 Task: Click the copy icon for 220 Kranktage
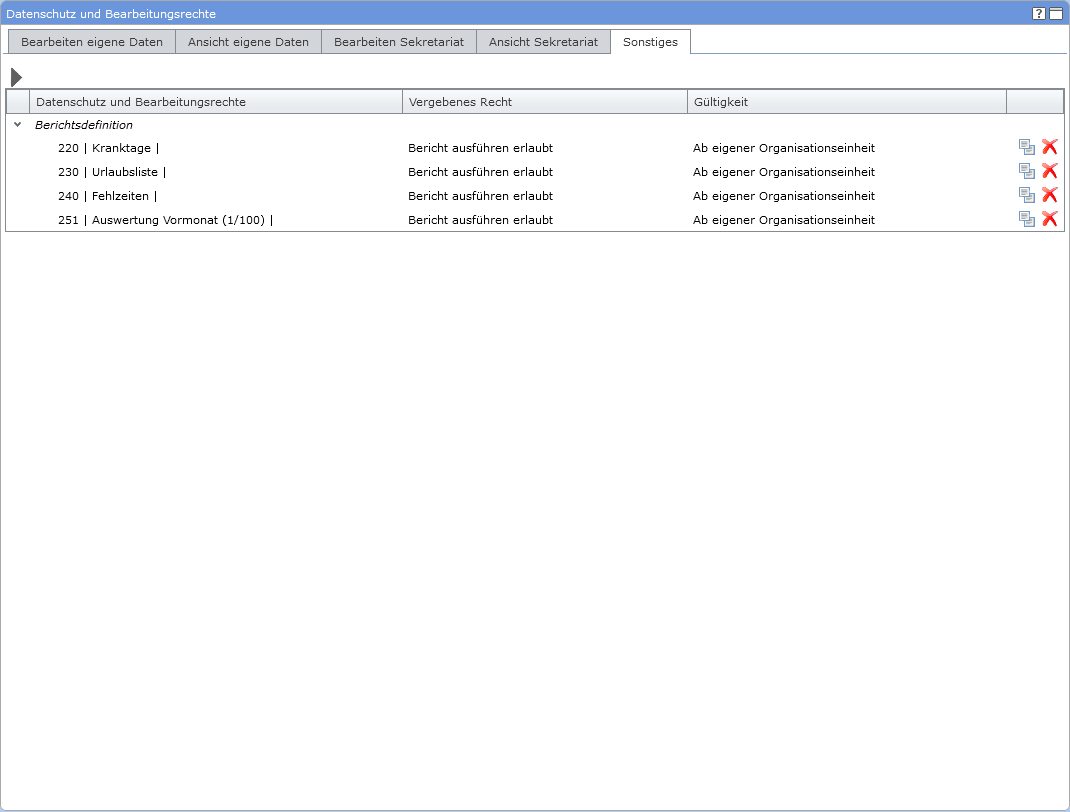pyautogui.click(x=1026, y=147)
